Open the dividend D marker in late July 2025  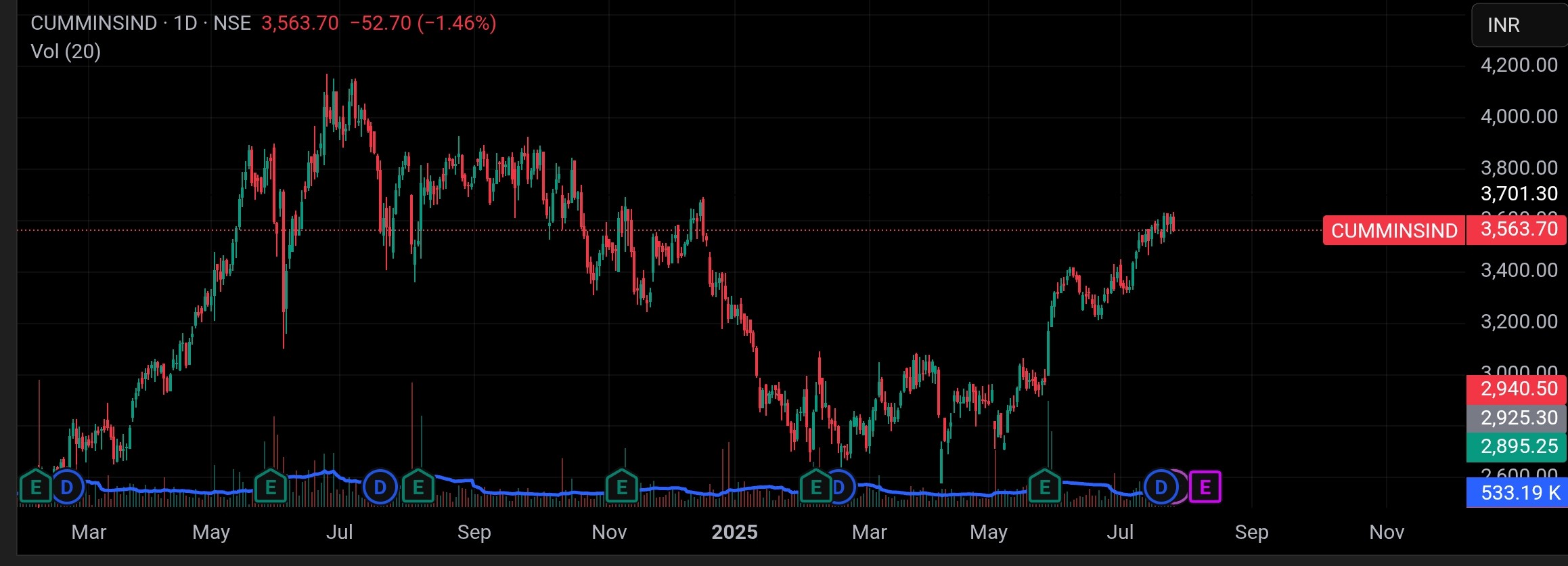pyautogui.click(x=1161, y=487)
